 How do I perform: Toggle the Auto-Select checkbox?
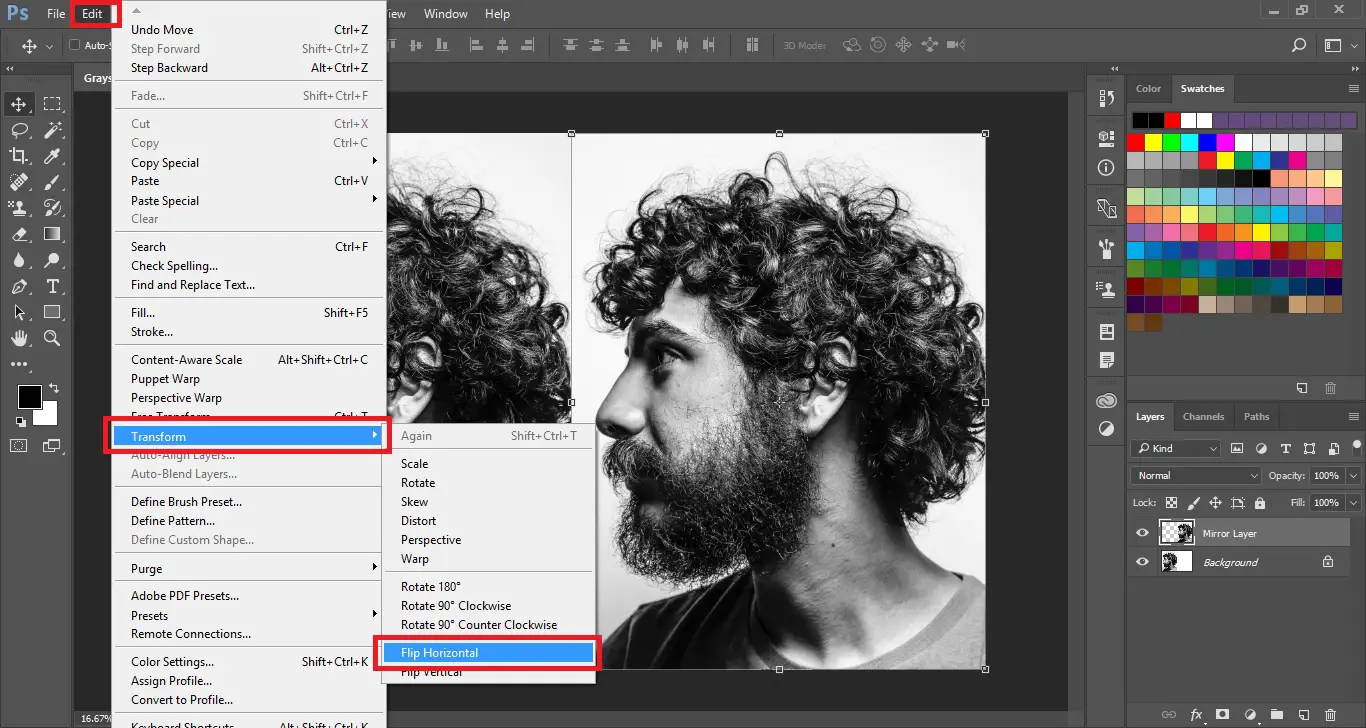click(74, 46)
